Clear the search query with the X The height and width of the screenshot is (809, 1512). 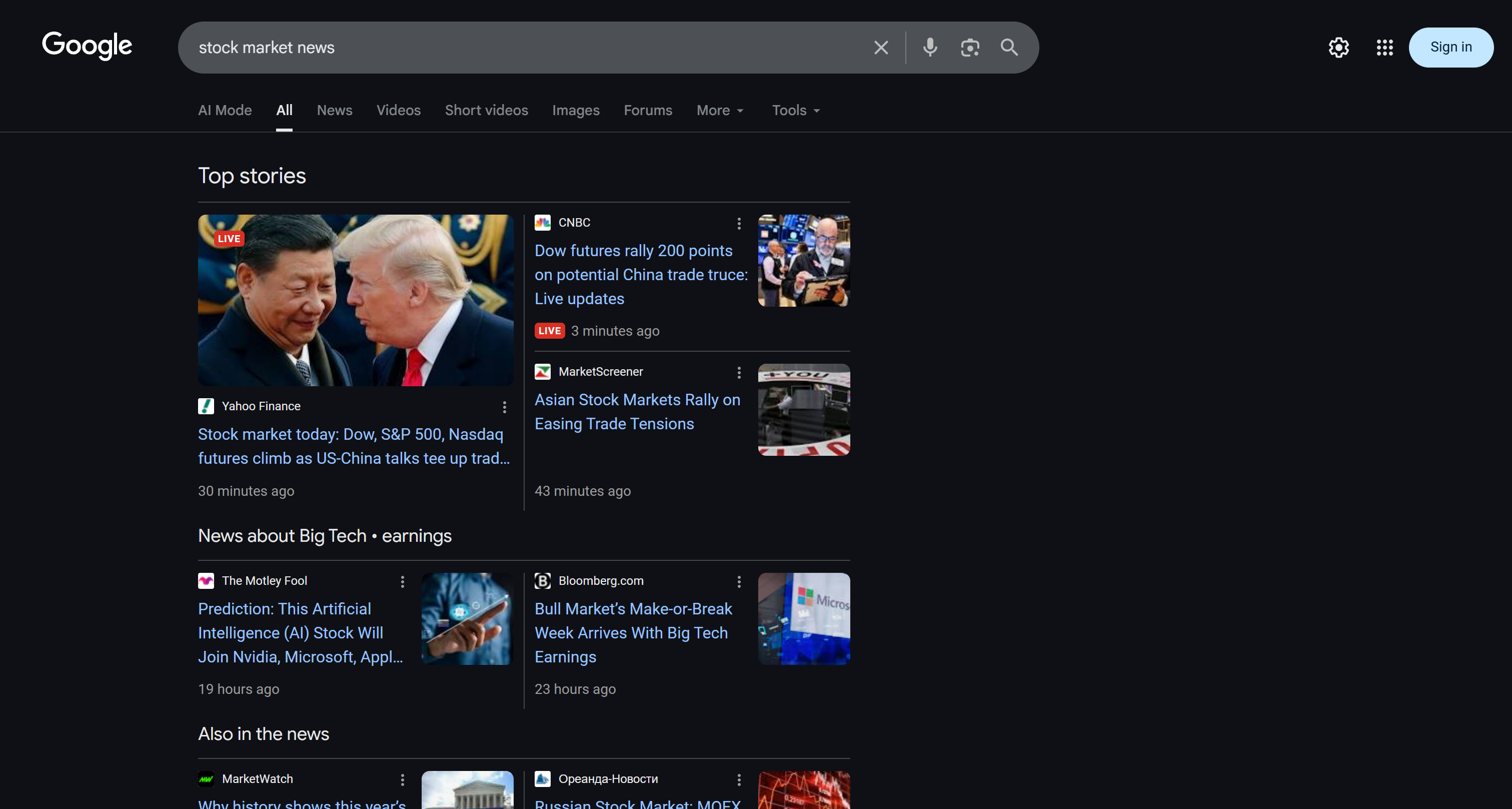pos(880,47)
